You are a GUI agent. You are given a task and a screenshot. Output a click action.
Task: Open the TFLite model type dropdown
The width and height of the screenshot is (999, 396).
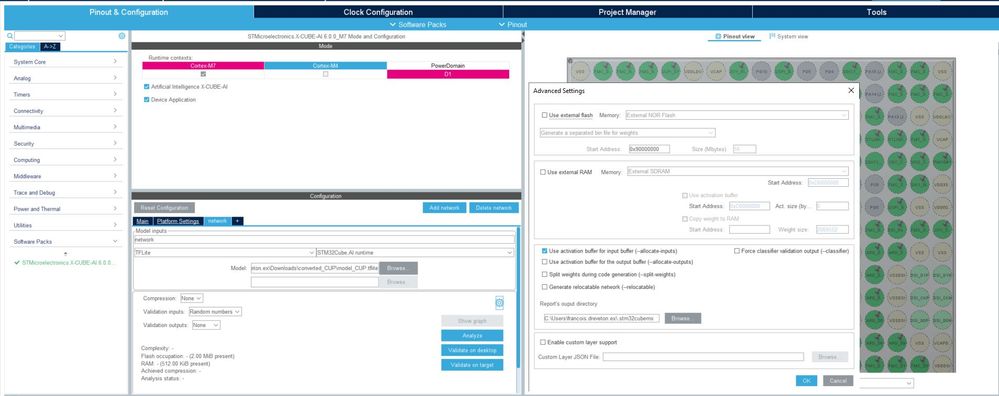[x=224, y=253]
